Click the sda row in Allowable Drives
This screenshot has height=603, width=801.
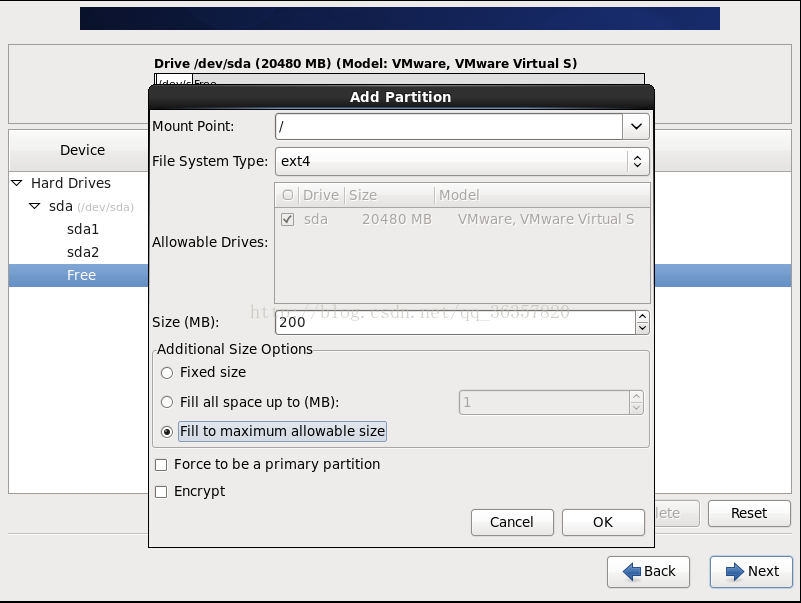pyautogui.click(x=462, y=220)
